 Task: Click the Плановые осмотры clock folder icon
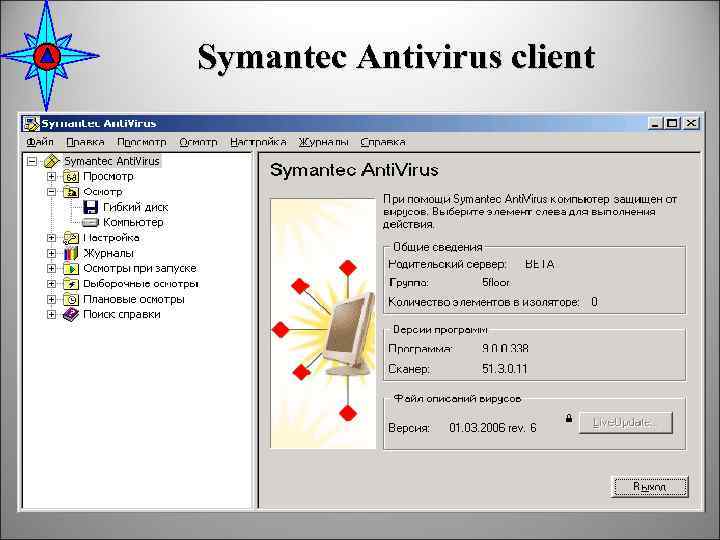pos(71,299)
